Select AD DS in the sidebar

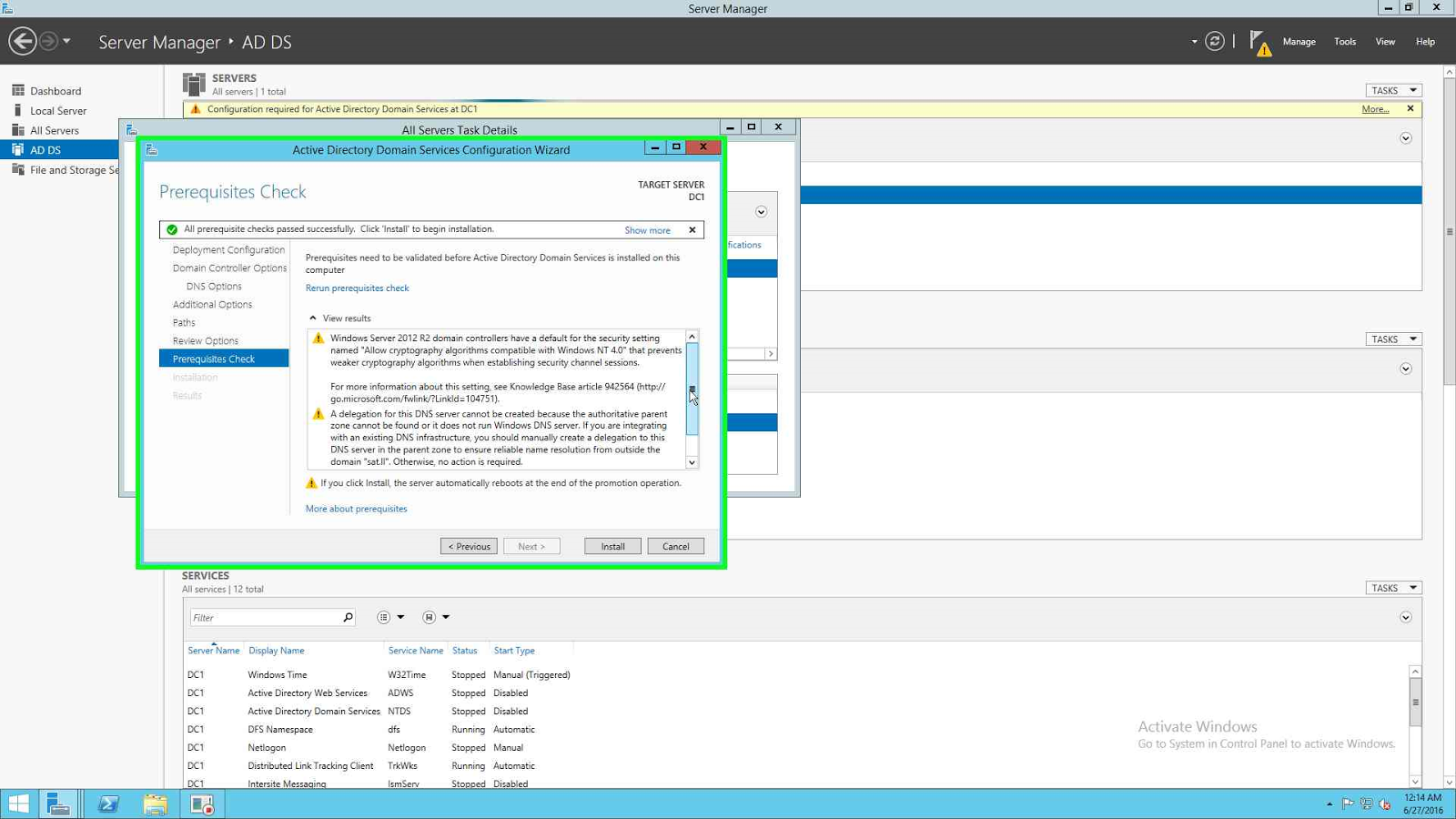coord(59,150)
